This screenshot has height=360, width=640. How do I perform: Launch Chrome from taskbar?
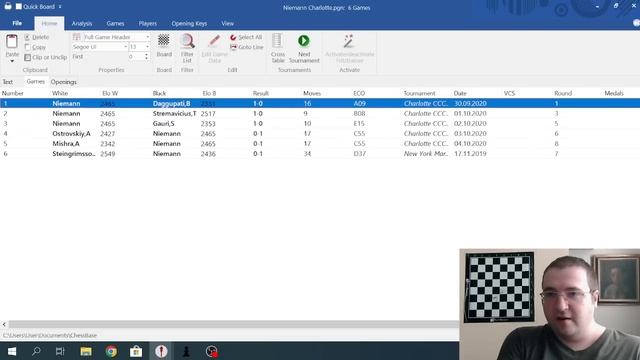[111, 351]
